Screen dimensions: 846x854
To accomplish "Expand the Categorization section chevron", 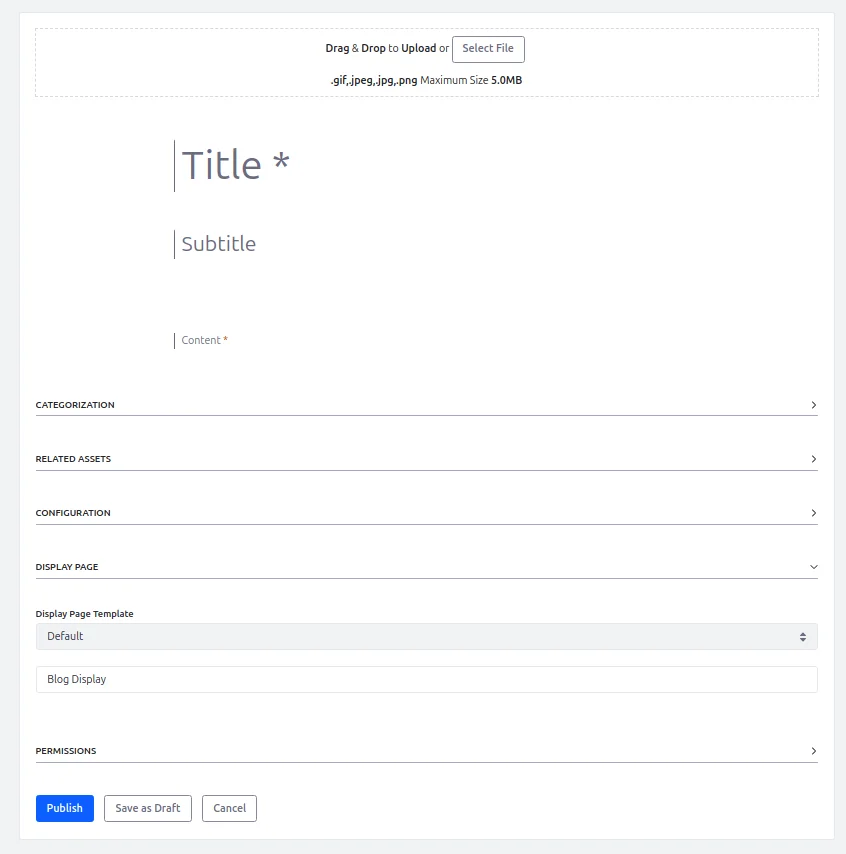I will 814,404.
